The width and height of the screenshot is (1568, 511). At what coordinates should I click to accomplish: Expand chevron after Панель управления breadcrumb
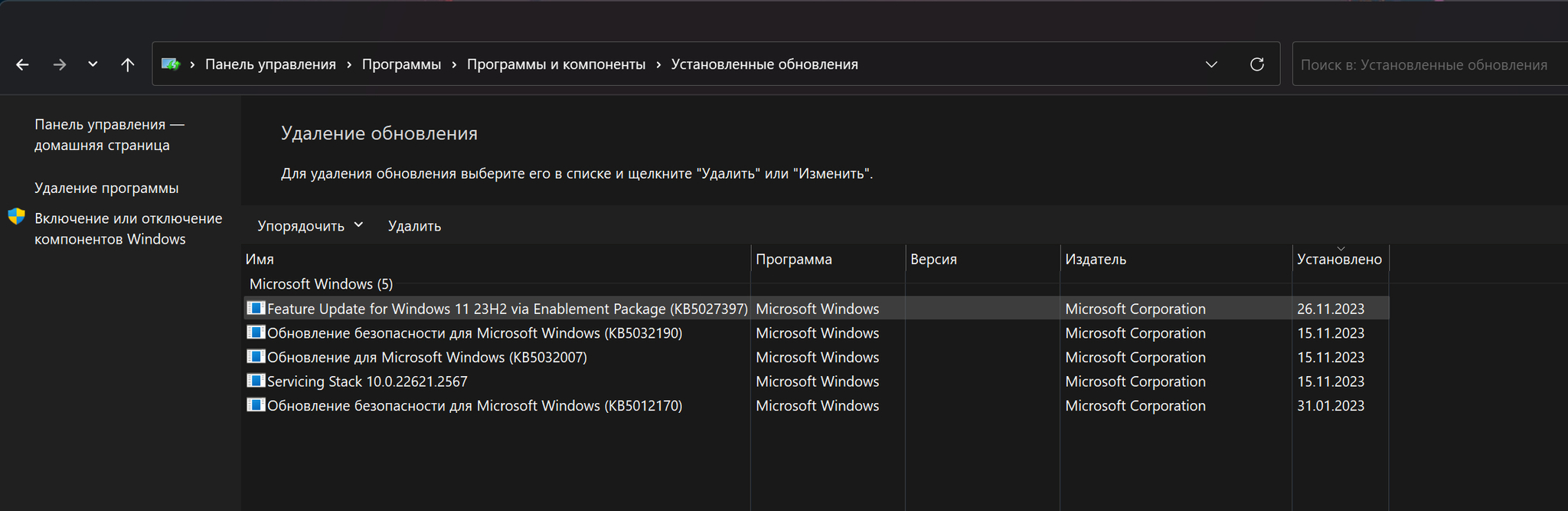[x=349, y=64]
